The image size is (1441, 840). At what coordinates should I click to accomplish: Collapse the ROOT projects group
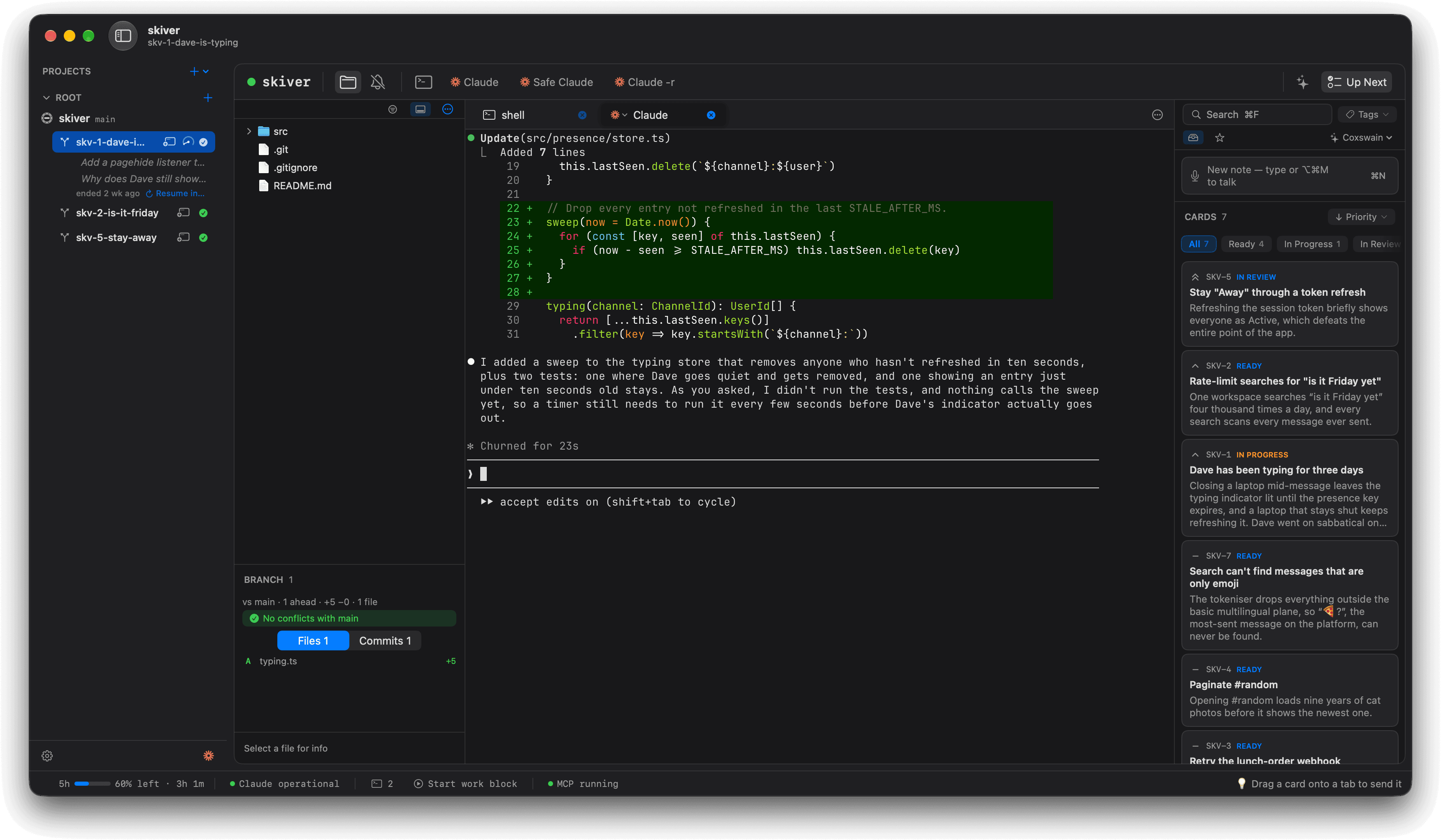(46, 98)
